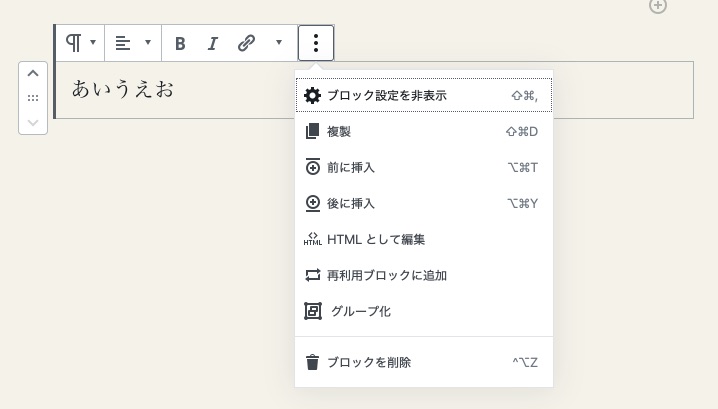Expand more rich text controls arrow

pos(278,43)
